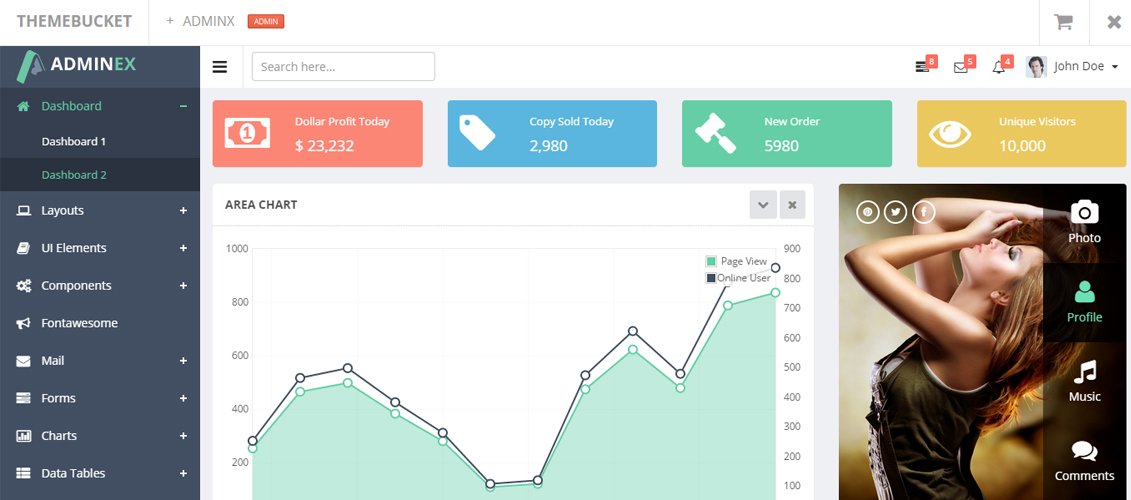Toggle sidebar with the hamburger button
1131x500 pixels.
tap(220, 67)
